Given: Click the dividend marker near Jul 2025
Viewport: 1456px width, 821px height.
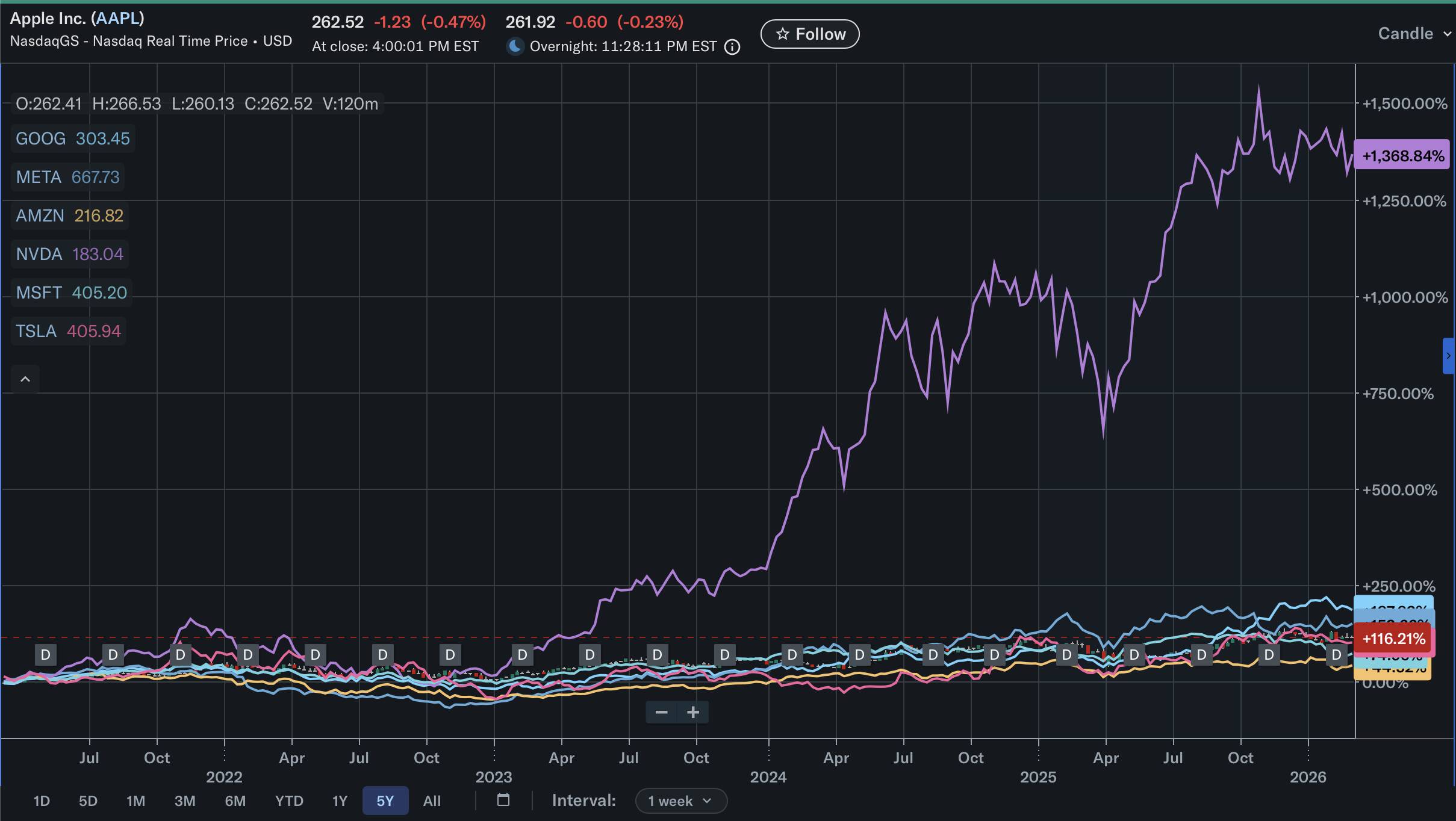Looking at the screenshot, I should tap(1201, 654).
